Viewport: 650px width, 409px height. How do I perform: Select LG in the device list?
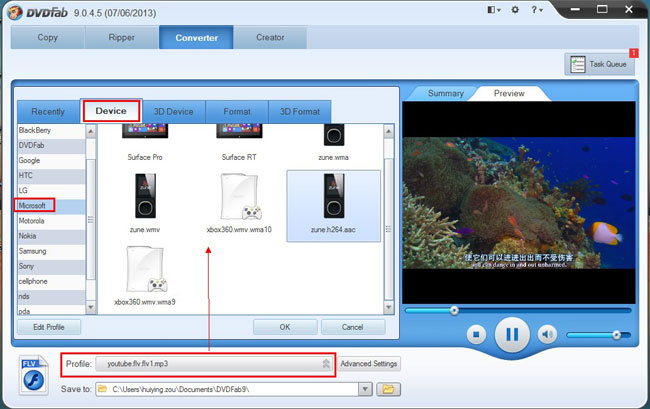tap(51, 191)
